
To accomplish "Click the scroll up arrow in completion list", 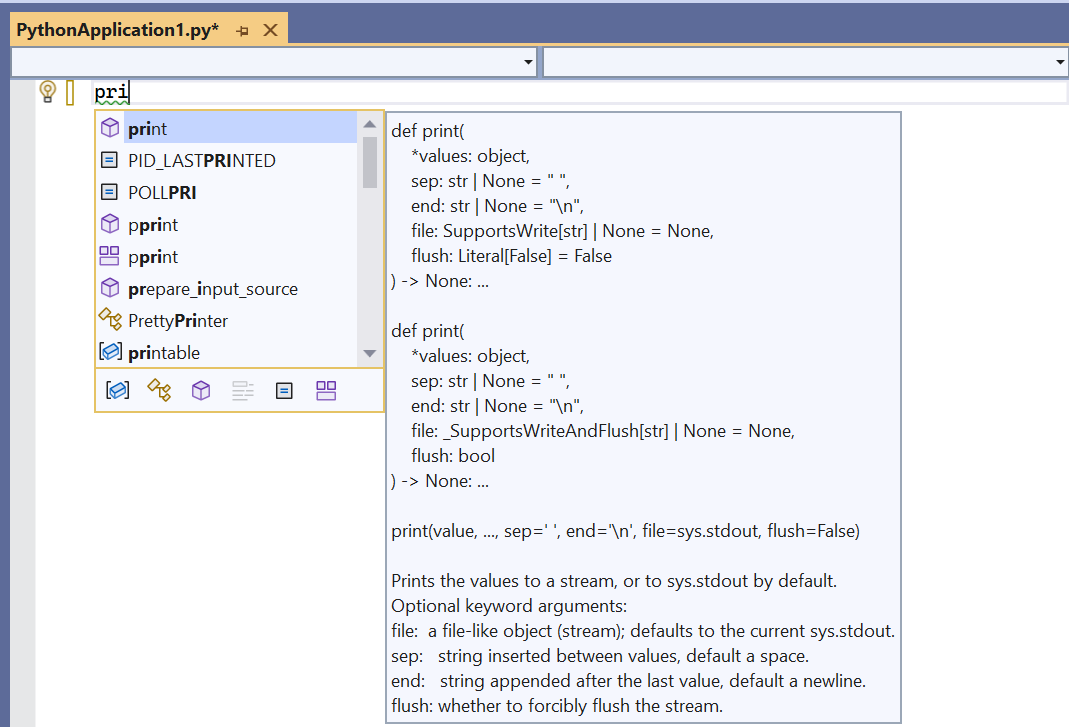I will (x=370, y=124).
